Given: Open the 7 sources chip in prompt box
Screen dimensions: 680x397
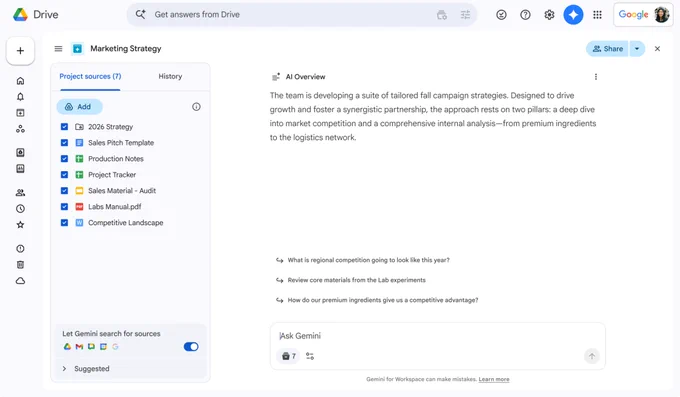Looking at the screenshot, I should 288,356.
